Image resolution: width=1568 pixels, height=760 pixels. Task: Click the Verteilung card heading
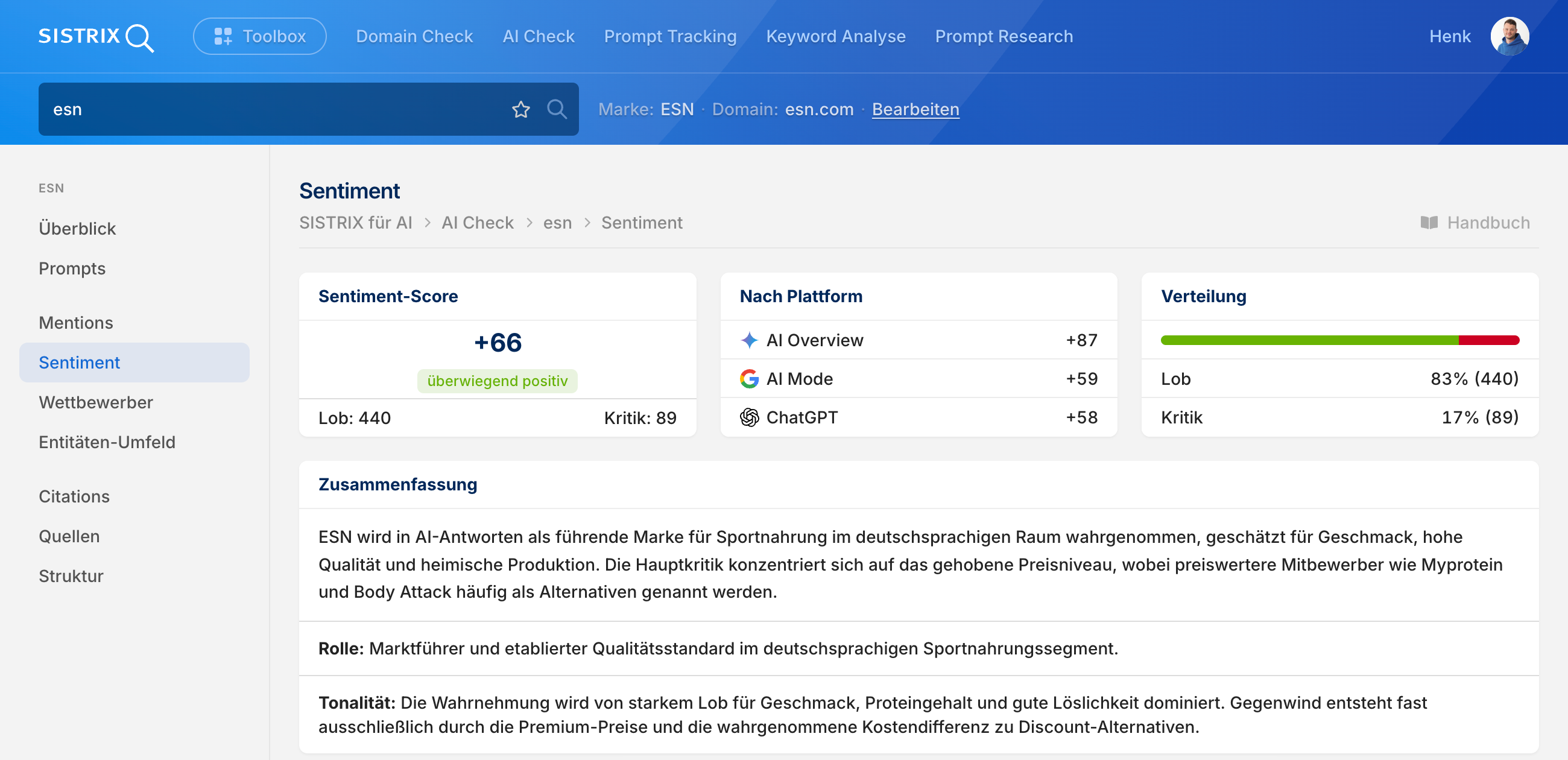coord(1203,297)
